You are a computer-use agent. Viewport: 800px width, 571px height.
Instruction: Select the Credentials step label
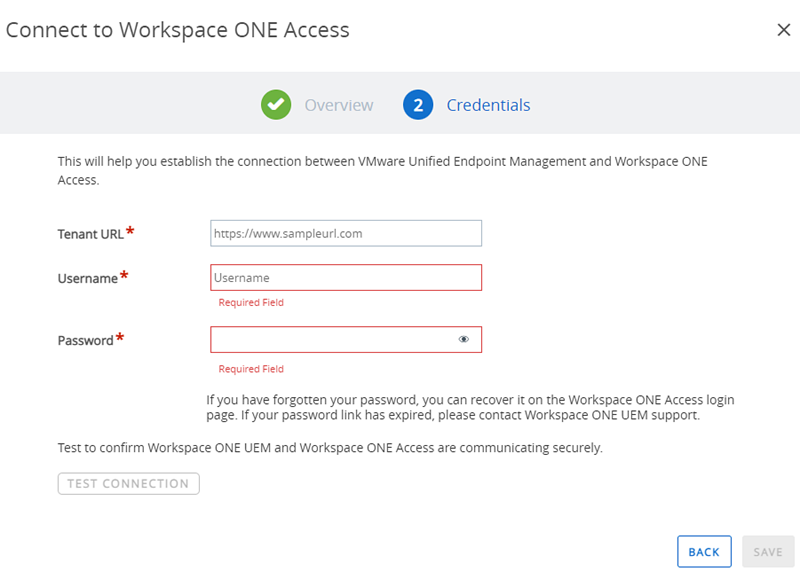[488, 105]
